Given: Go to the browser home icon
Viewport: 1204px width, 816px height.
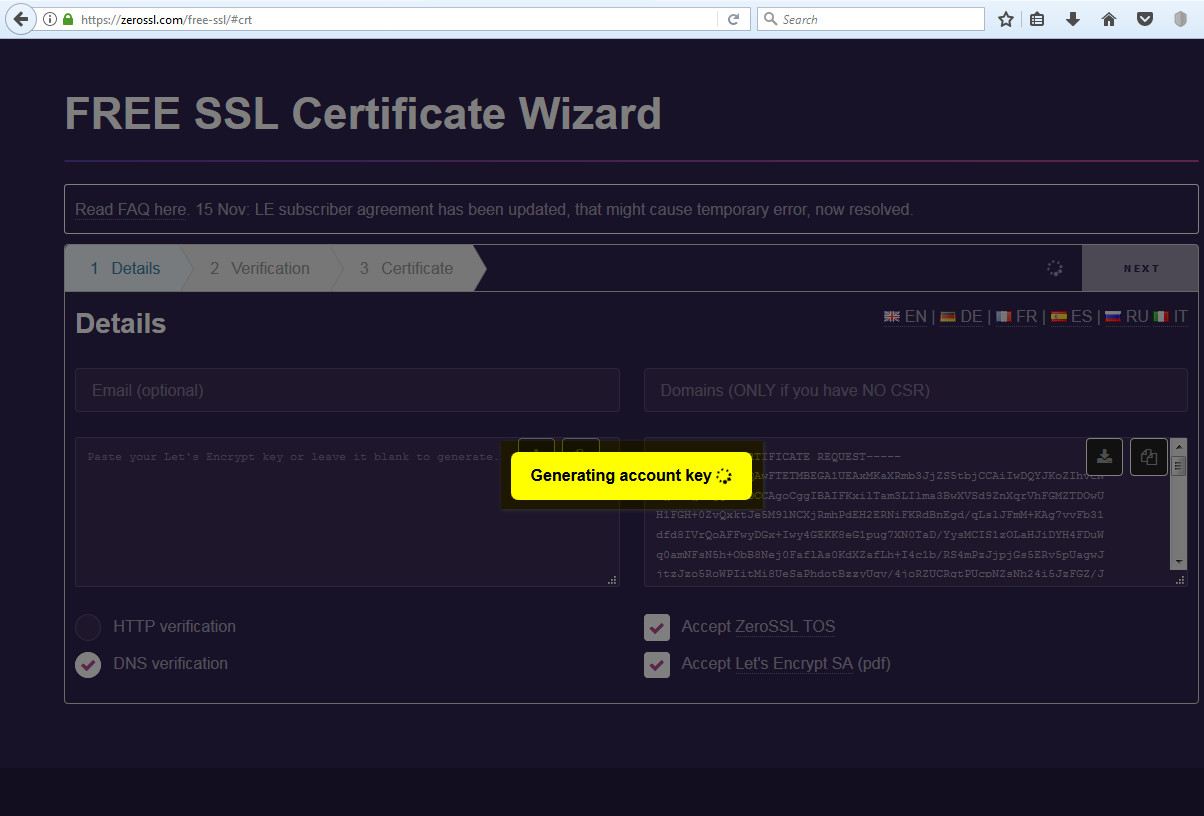Looking at the screenshot, I should 1109,19.
